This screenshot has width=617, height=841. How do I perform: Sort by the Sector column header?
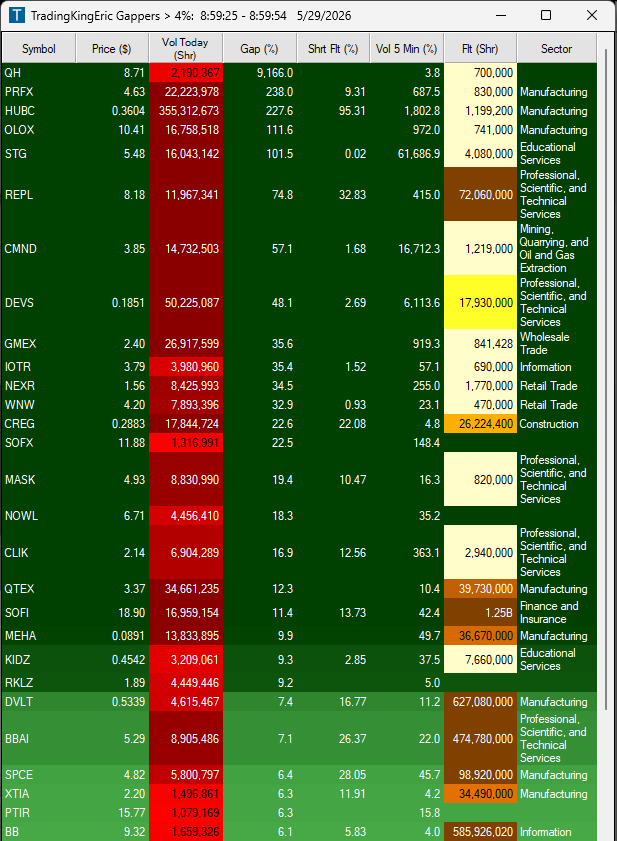point(556,49)
